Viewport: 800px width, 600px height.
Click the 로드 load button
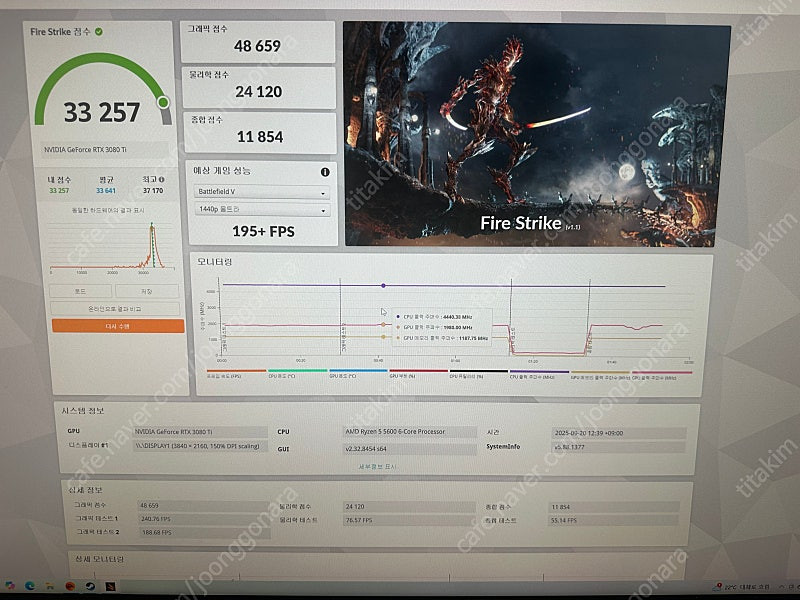pyautogui.click(x=80, y=291)
